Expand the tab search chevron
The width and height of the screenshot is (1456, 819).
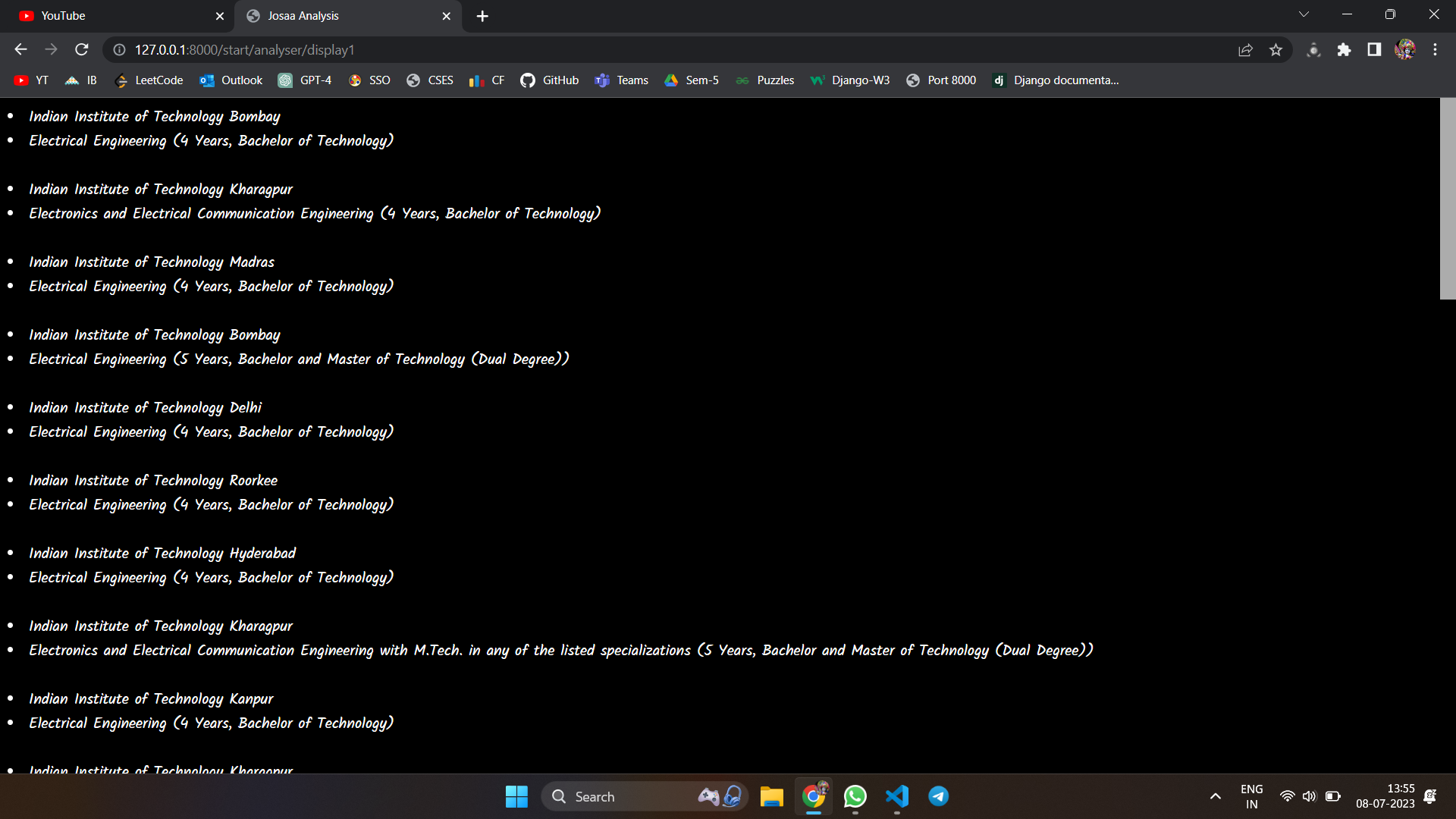pyautogui.click(x=1304, y=14)
